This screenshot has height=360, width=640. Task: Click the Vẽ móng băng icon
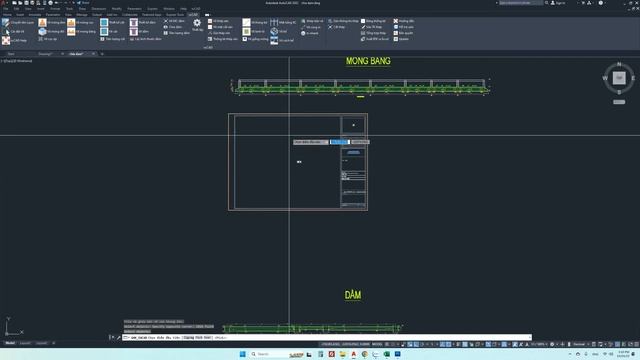tap(71, 31)
